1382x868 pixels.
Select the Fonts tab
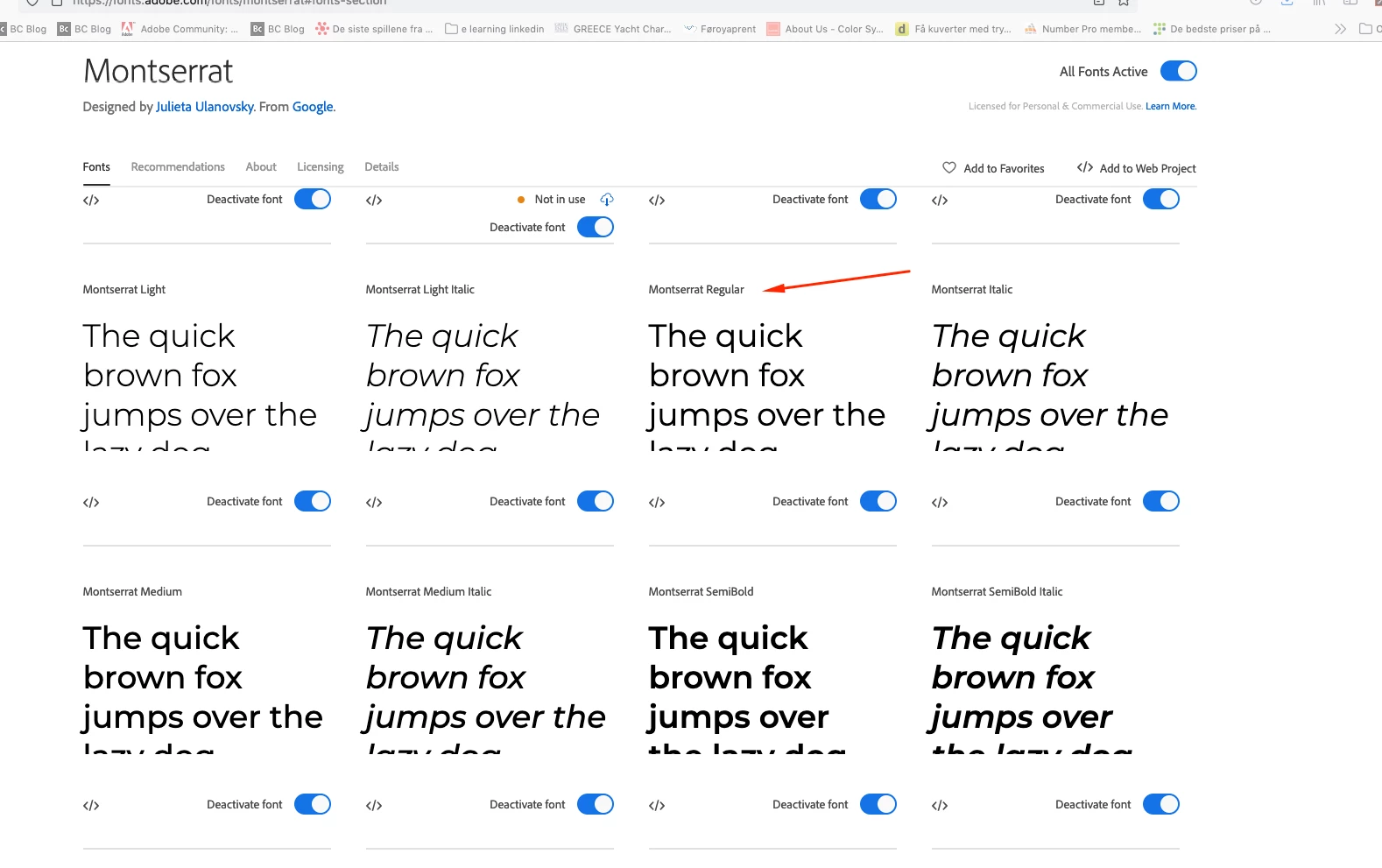pos(96,166)
